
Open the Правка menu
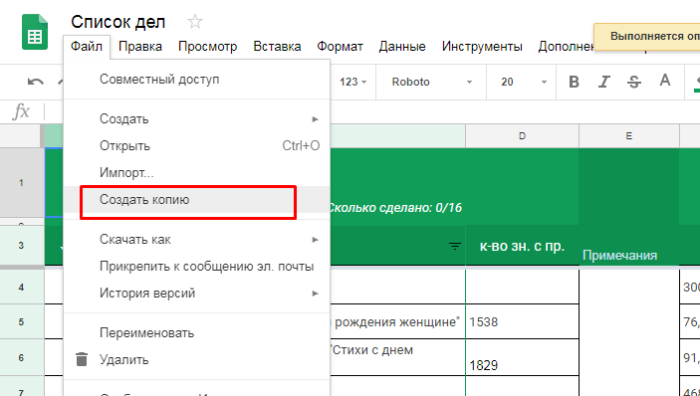(140, 46)
